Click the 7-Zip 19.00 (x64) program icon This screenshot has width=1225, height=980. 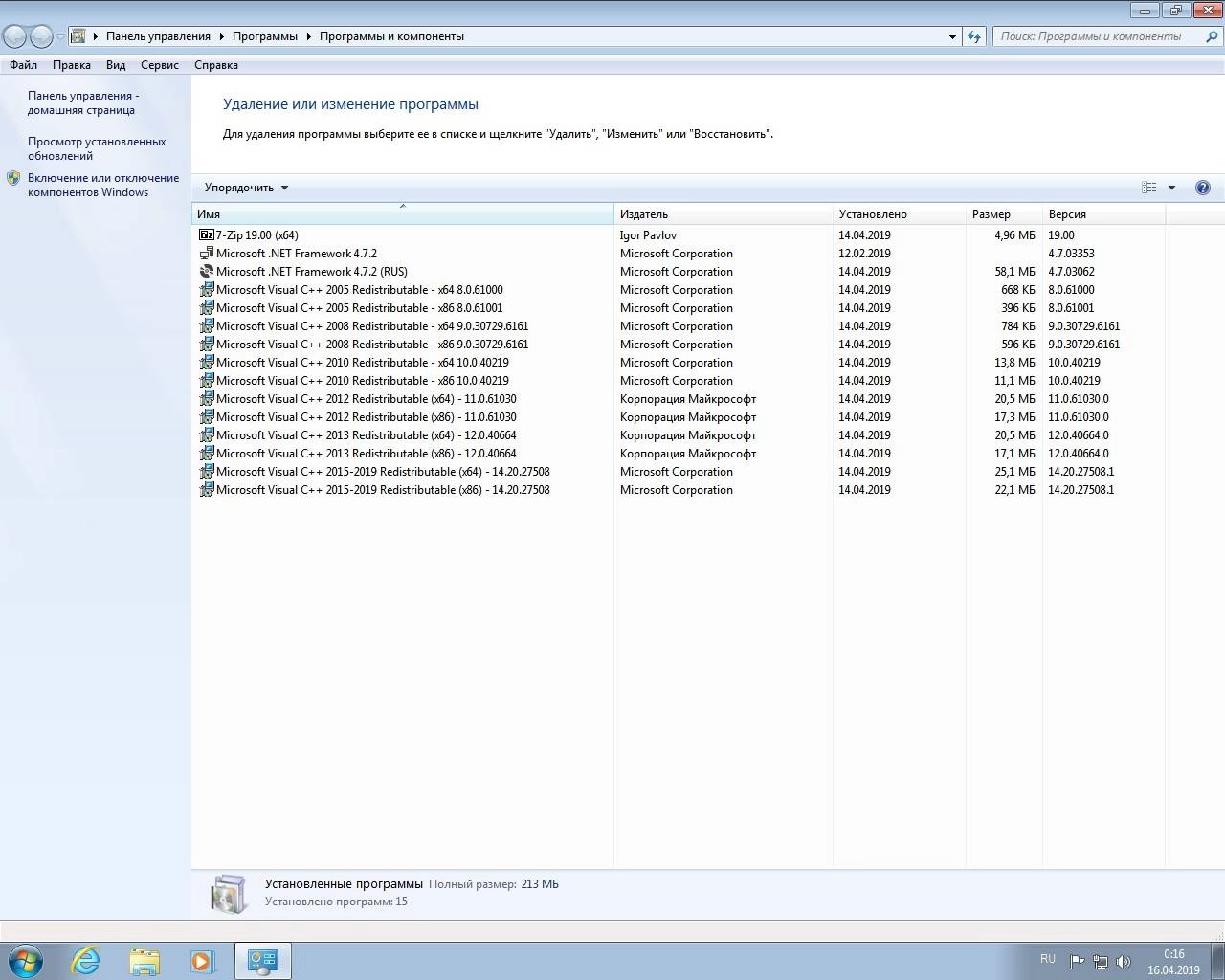click(x=206, y=234)
